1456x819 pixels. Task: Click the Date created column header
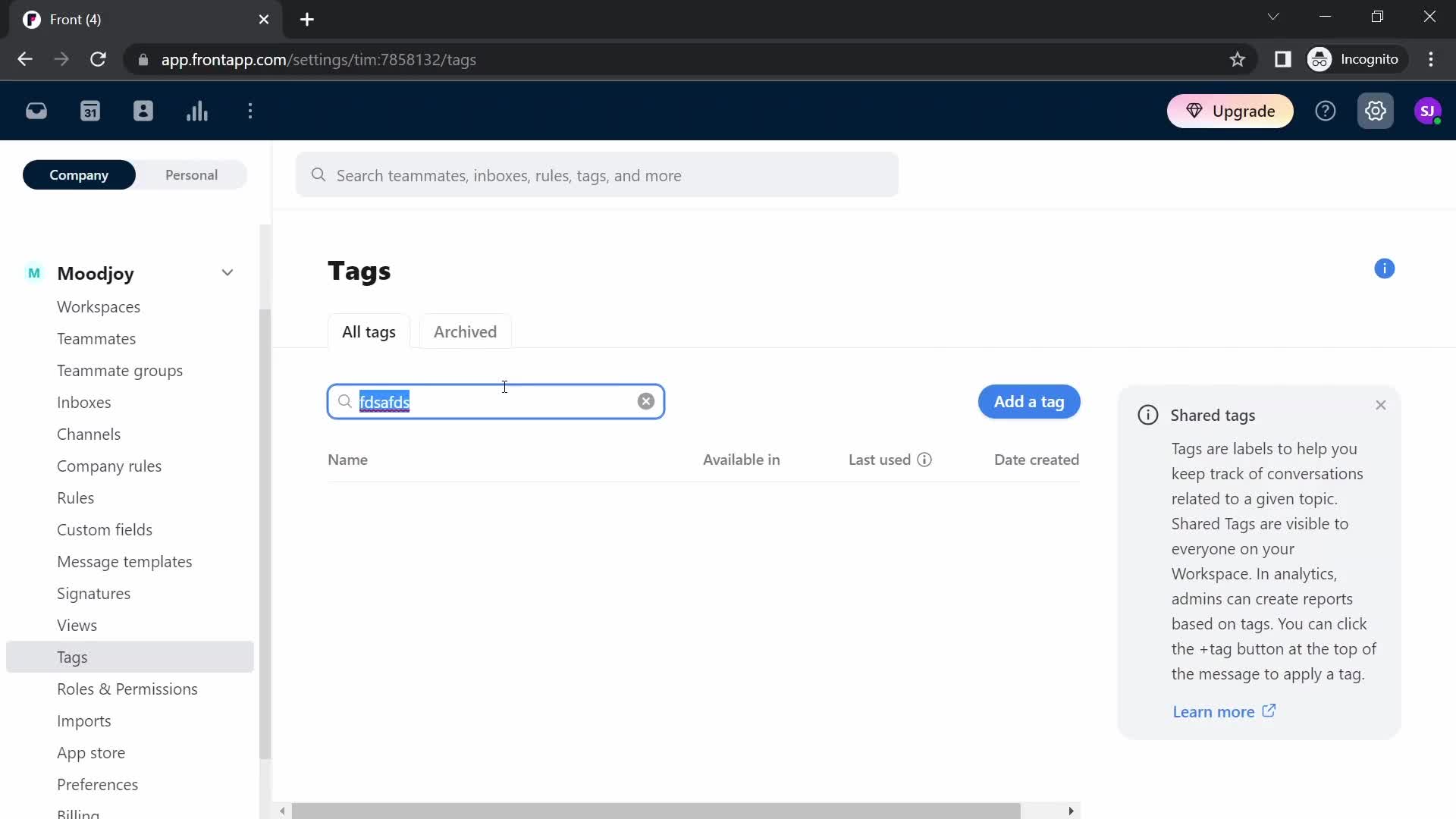click(x=1036, y=460)
